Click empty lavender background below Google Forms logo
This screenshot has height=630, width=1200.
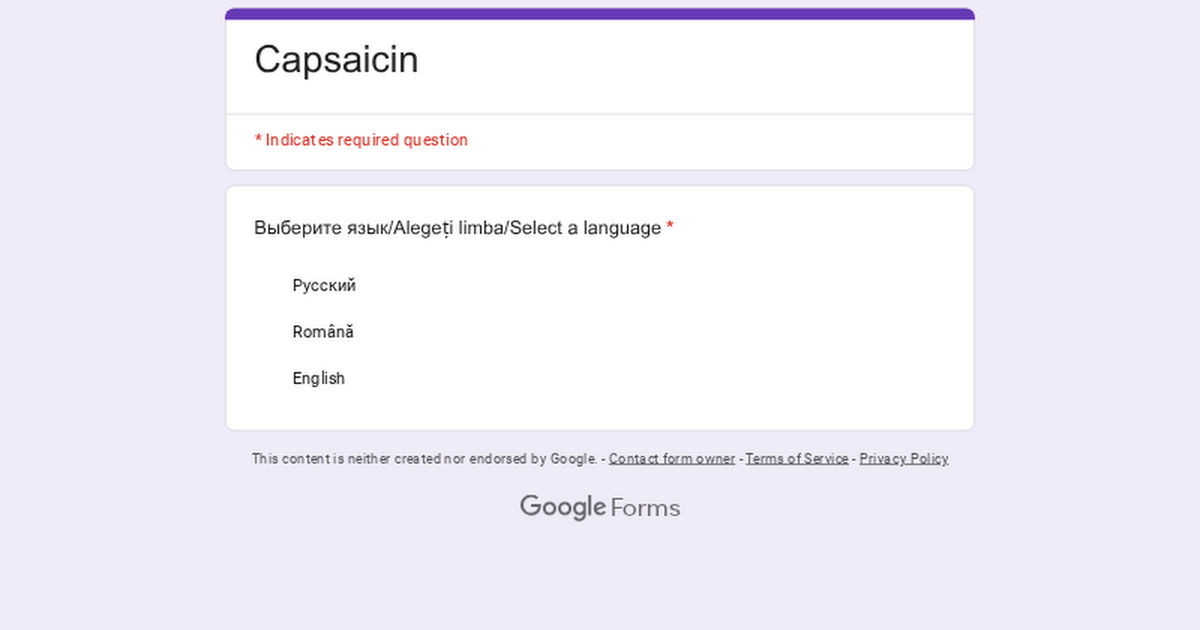[600, 580]
